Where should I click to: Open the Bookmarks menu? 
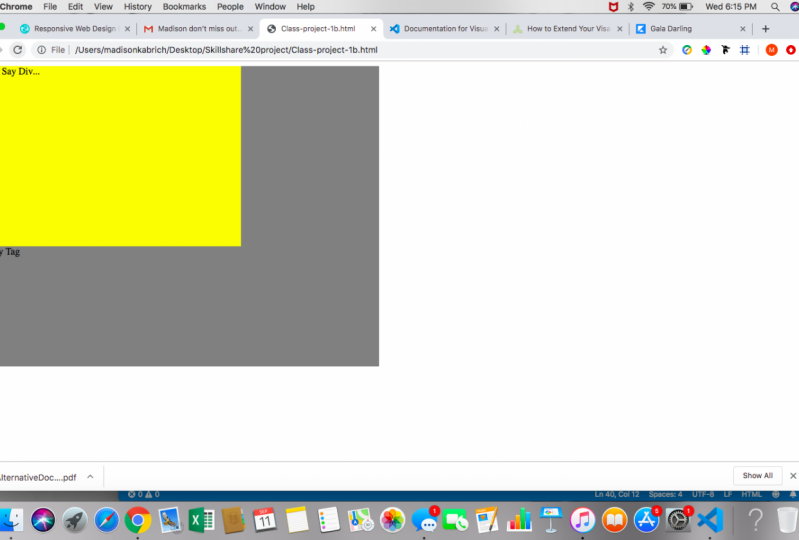point(184,7)
